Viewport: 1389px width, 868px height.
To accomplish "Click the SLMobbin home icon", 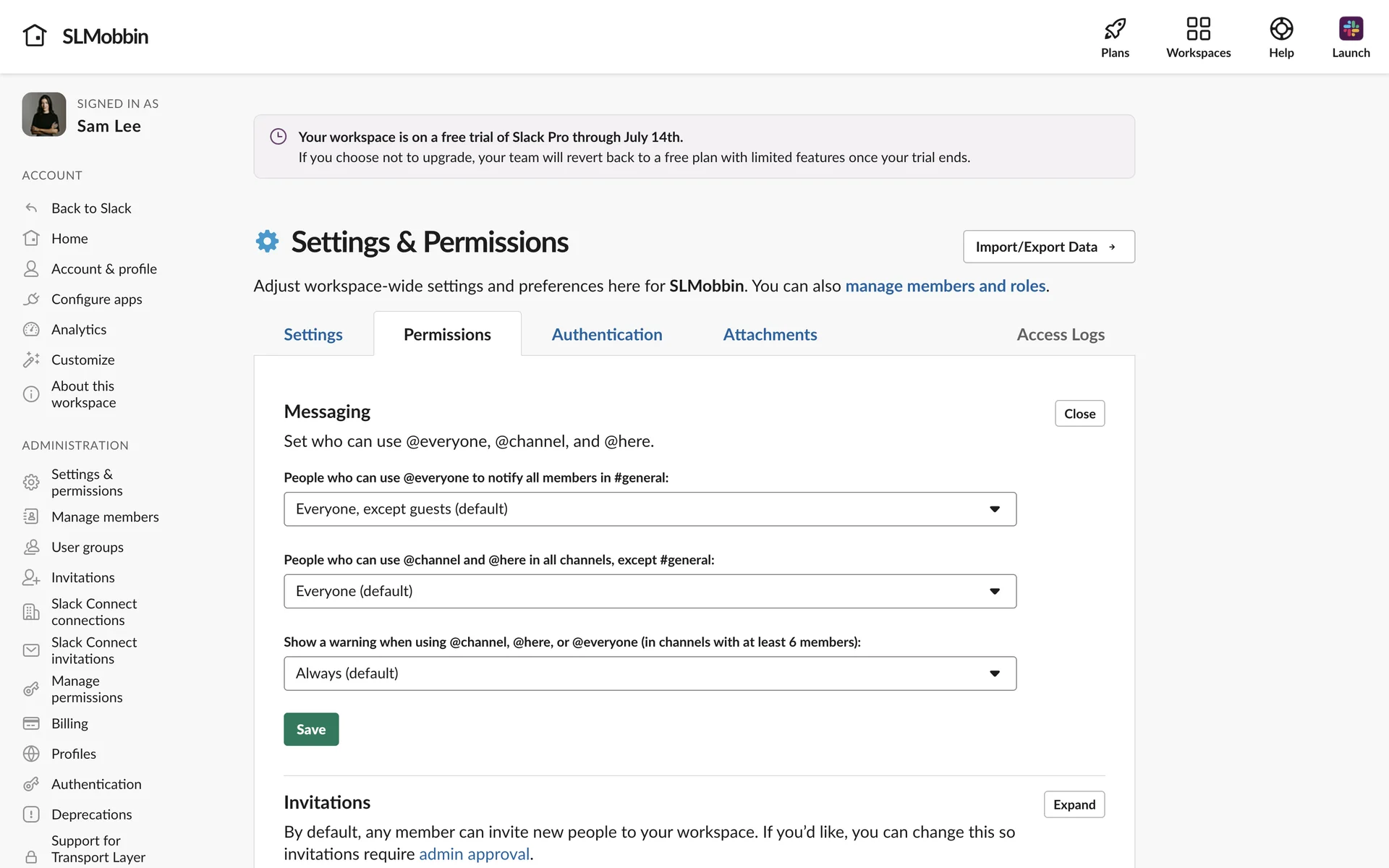I will click(35, 35).
